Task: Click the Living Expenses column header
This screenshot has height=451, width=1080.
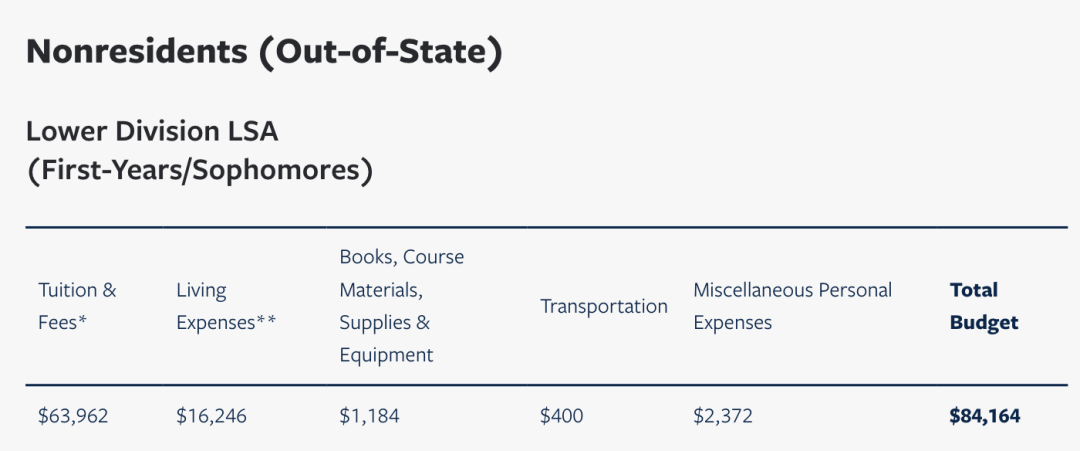Action: tap(225, 306)
